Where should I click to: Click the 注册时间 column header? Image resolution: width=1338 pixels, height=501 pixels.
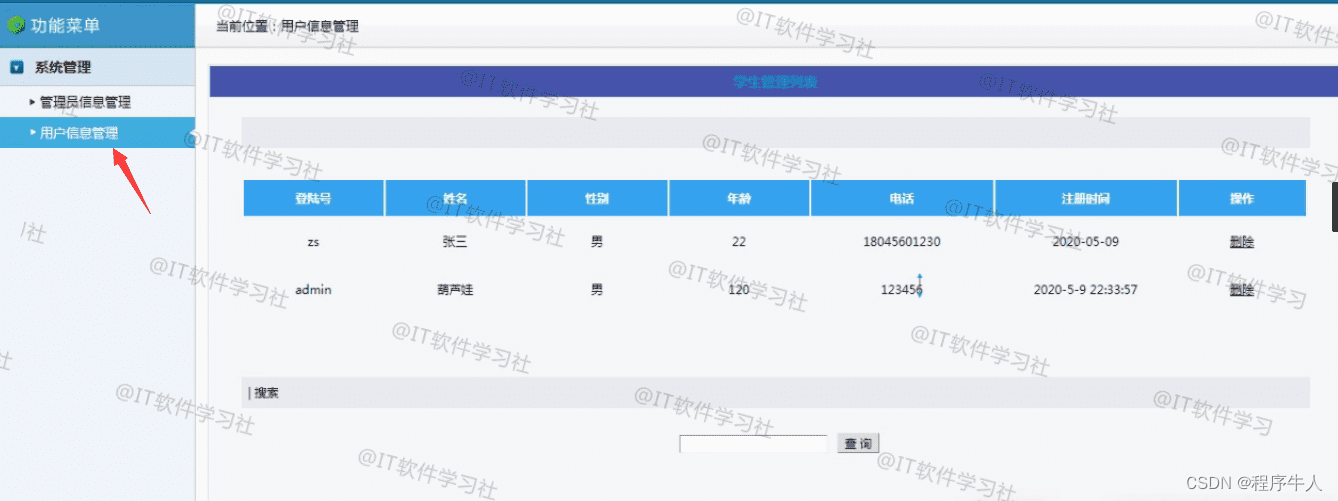(1086, 199)
